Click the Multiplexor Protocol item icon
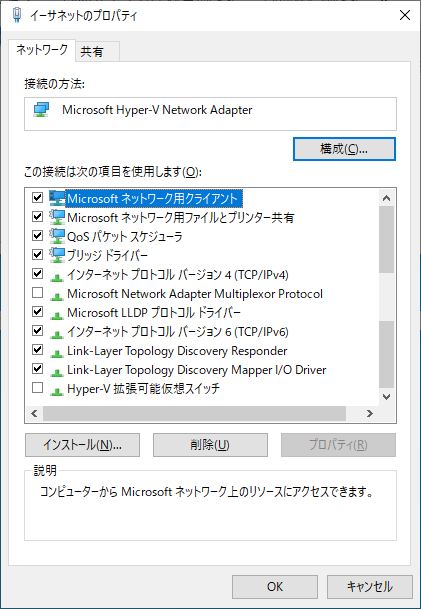 click(57, 296)
